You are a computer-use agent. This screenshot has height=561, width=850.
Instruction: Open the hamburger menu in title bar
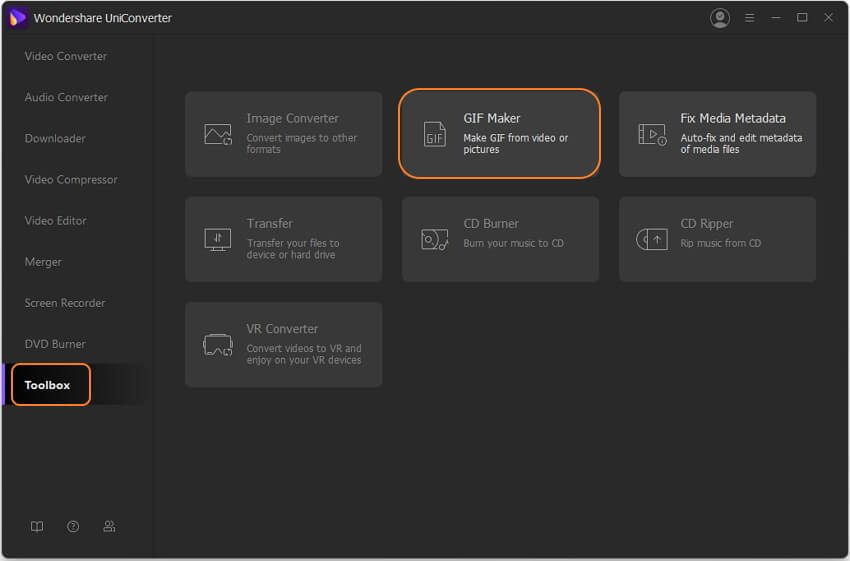coord(750,18)
